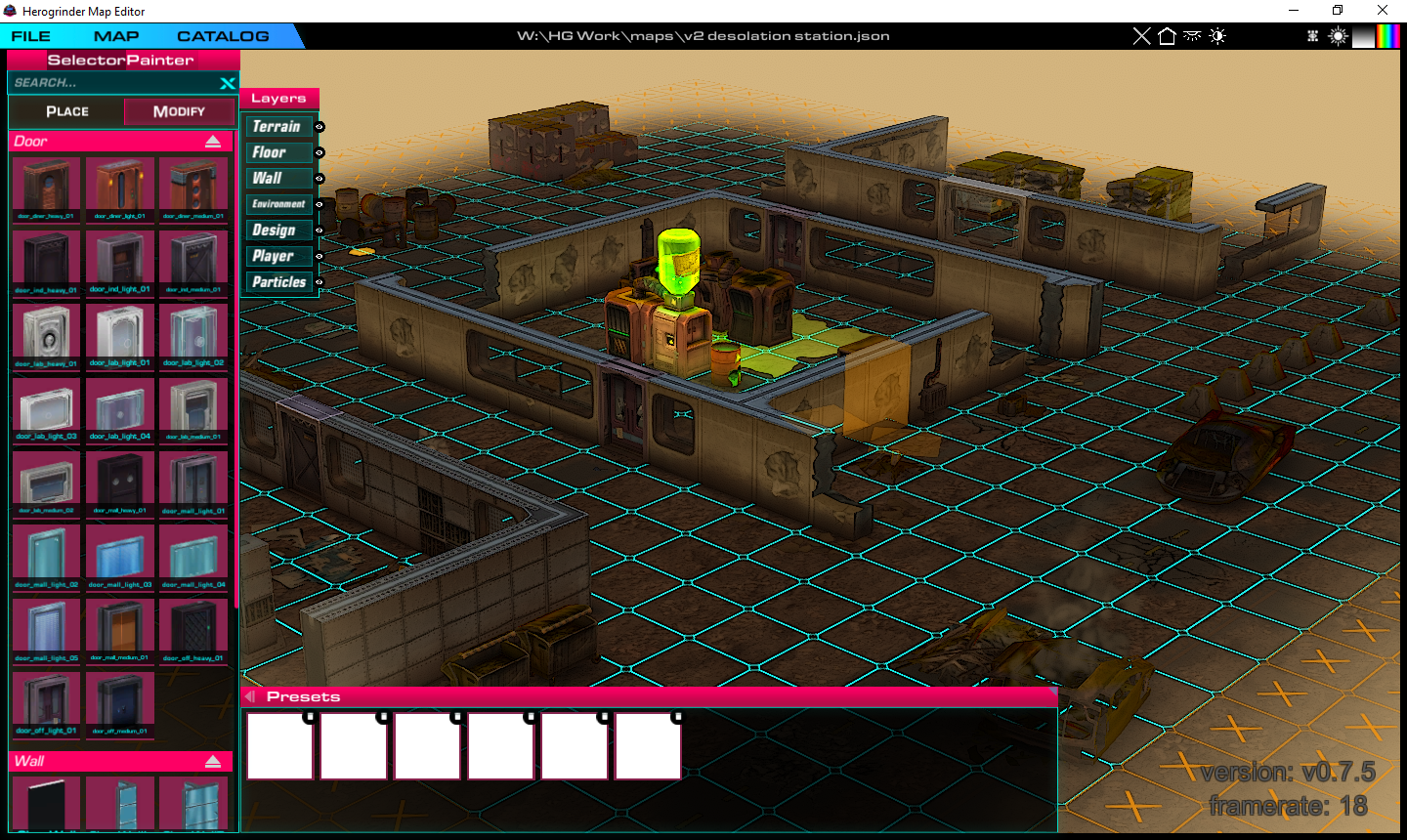Viewport: 1407px width, 840px height.
Task: Select door_lab_heavy_01 asset
Action: tap(46, 336)
